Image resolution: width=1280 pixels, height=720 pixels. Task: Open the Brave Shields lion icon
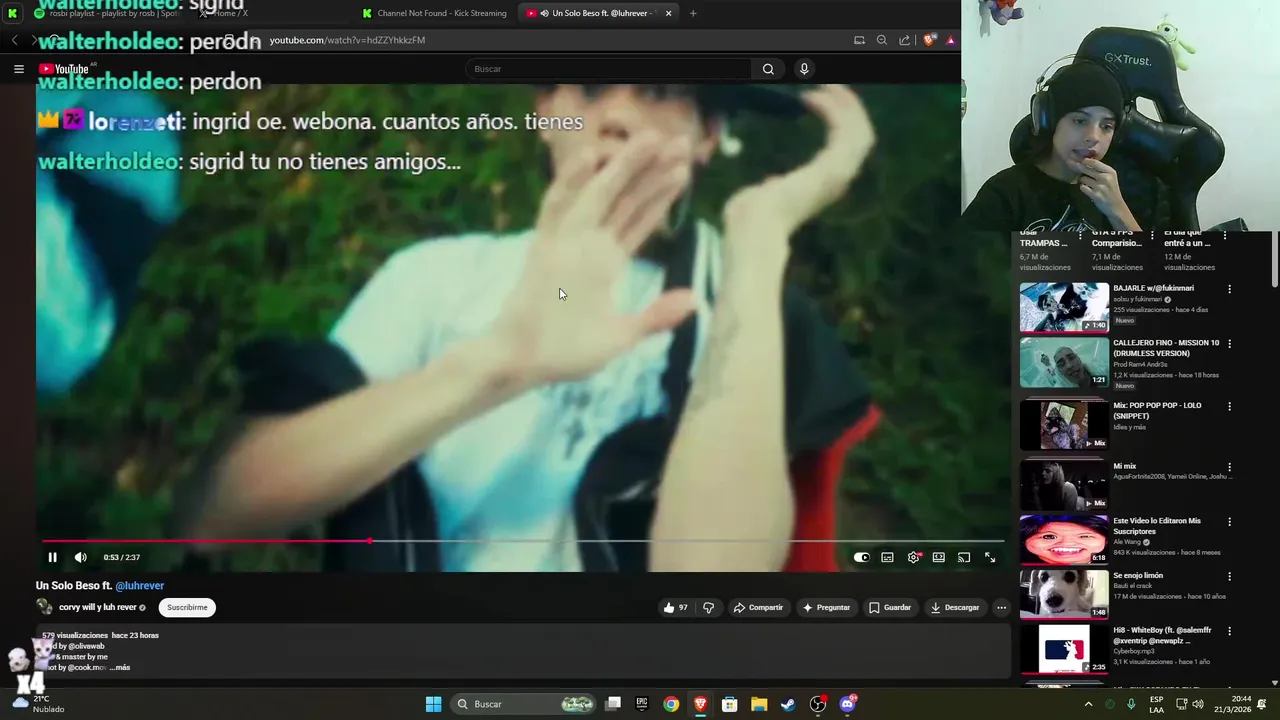(928, 40)
